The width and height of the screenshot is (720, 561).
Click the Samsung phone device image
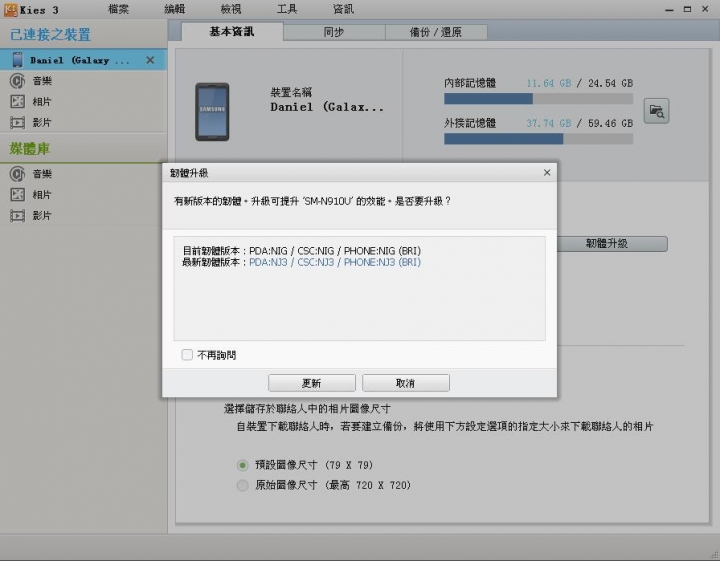[212, 112]
